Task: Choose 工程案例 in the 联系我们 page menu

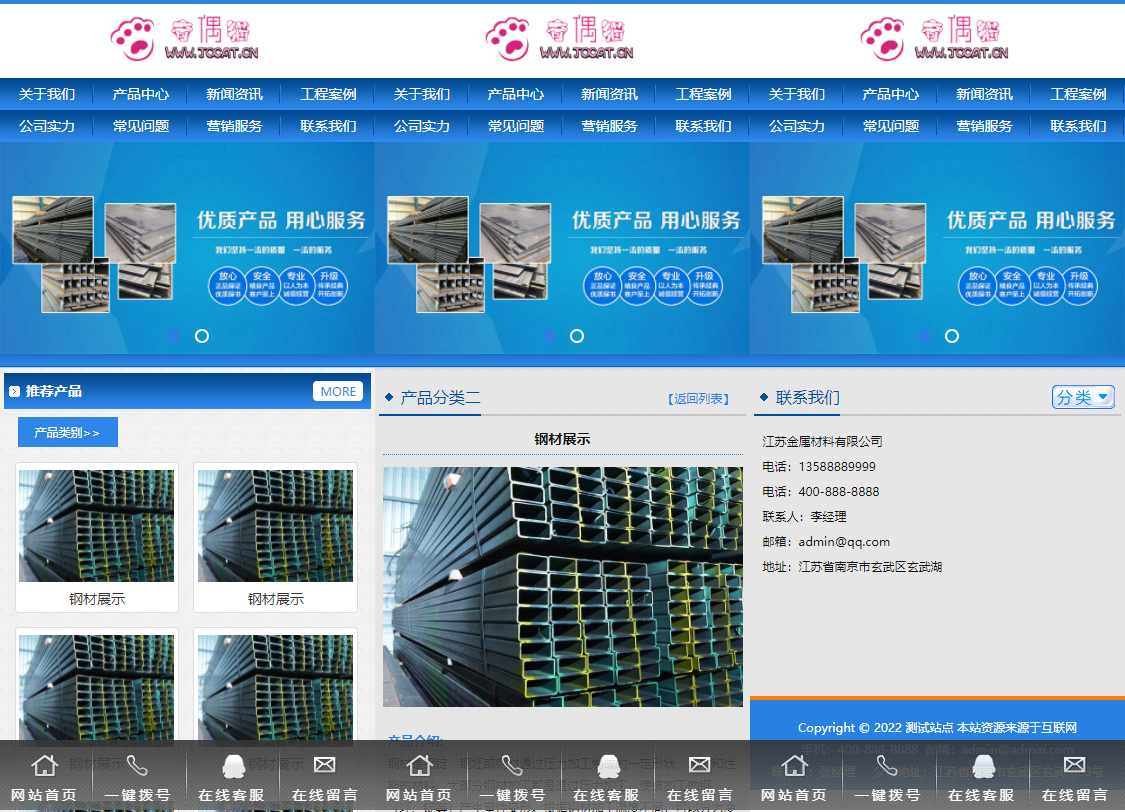Action: [1078, 94]
